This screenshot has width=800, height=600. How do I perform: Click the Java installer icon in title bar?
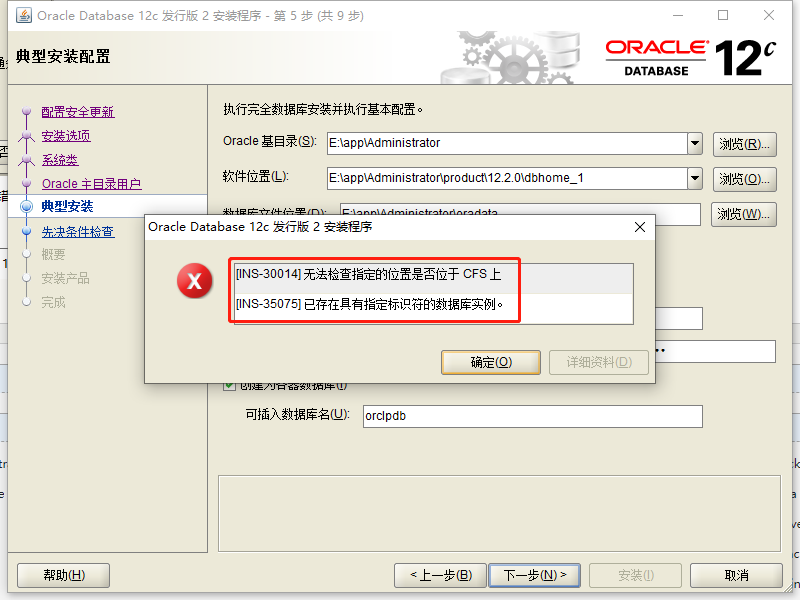click(x=24, y=15)
